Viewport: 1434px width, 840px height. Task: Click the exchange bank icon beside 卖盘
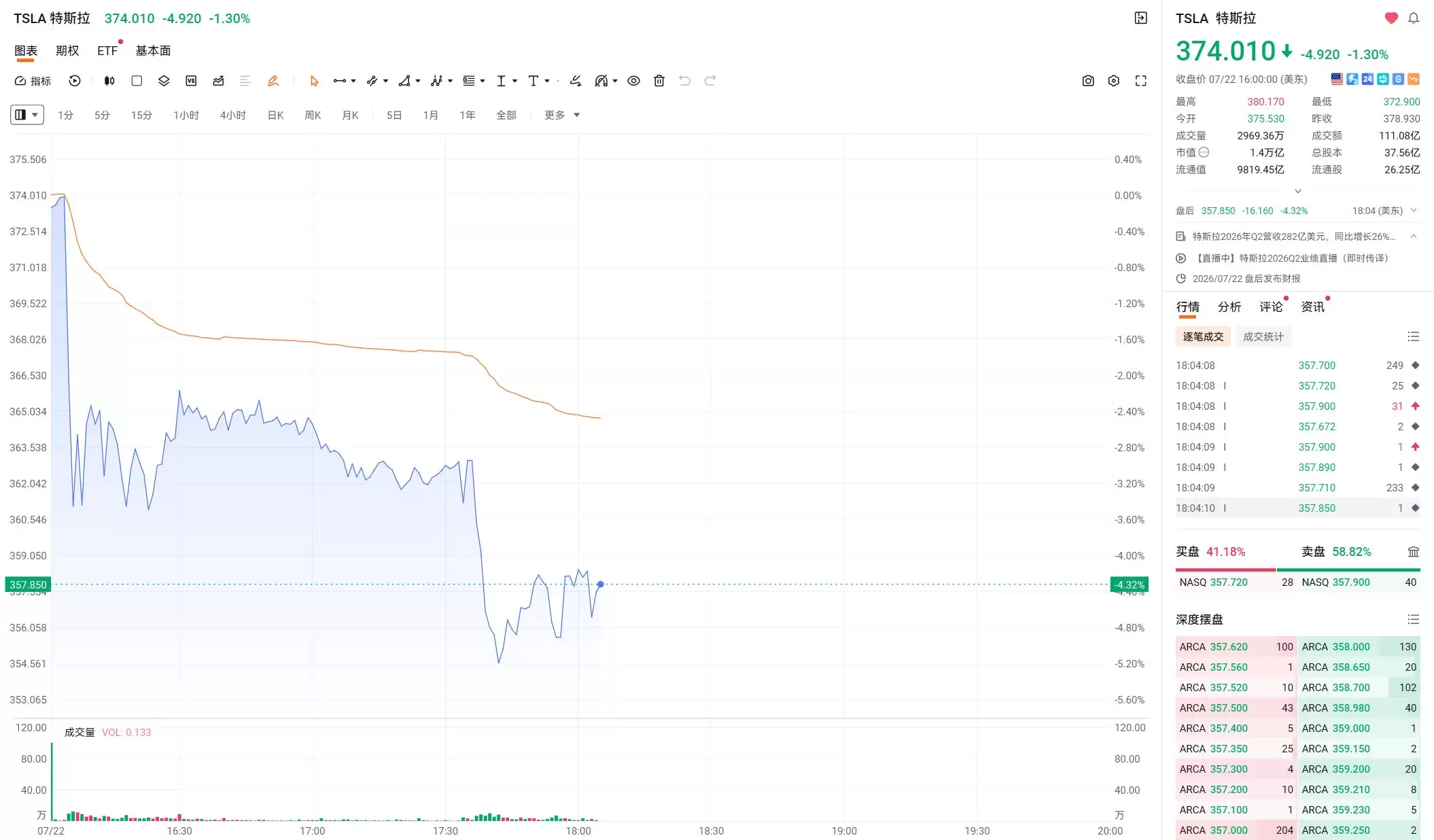(1414, 552)
